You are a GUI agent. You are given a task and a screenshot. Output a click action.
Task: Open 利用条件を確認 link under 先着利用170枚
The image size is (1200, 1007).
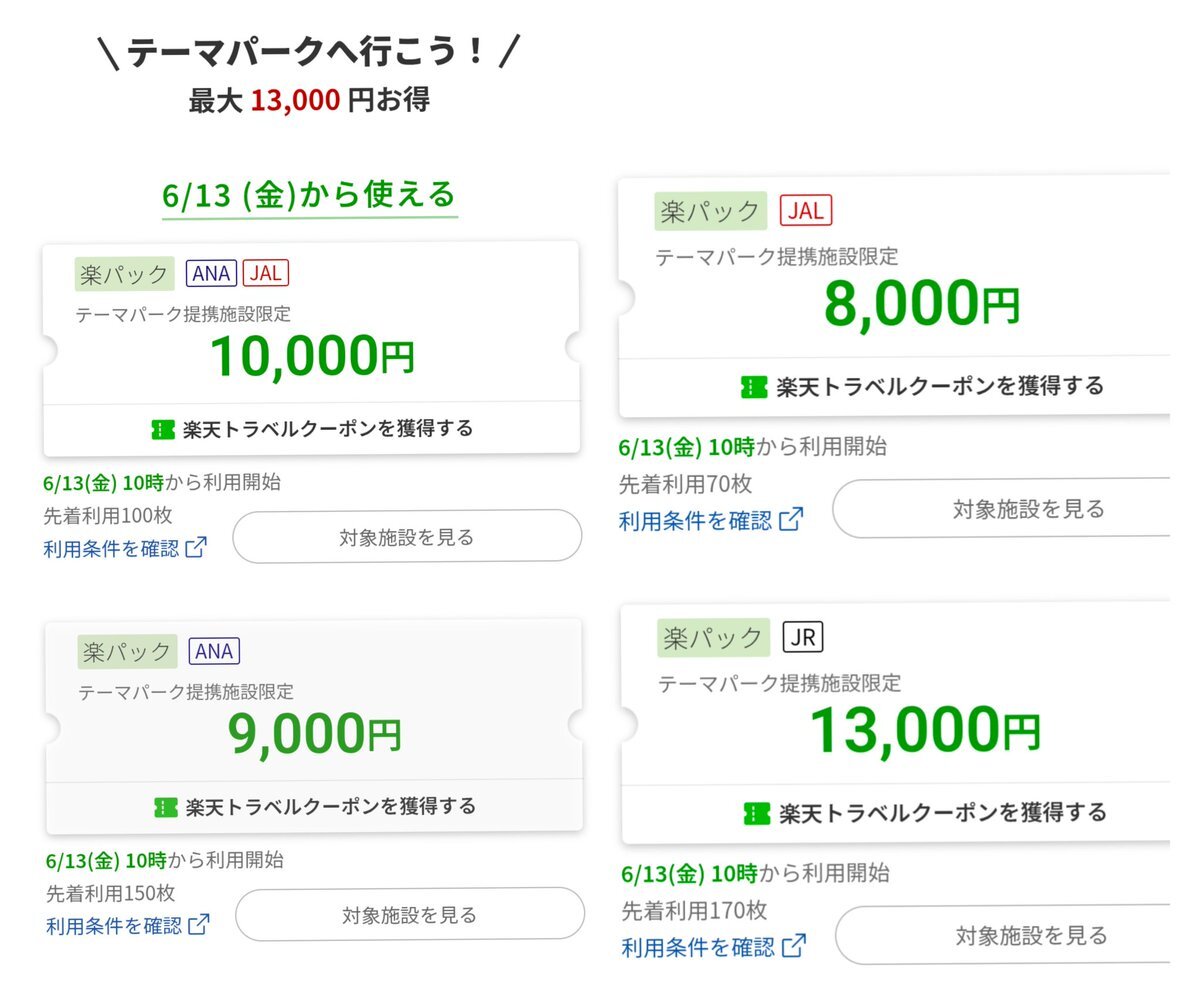click(698, 946)
